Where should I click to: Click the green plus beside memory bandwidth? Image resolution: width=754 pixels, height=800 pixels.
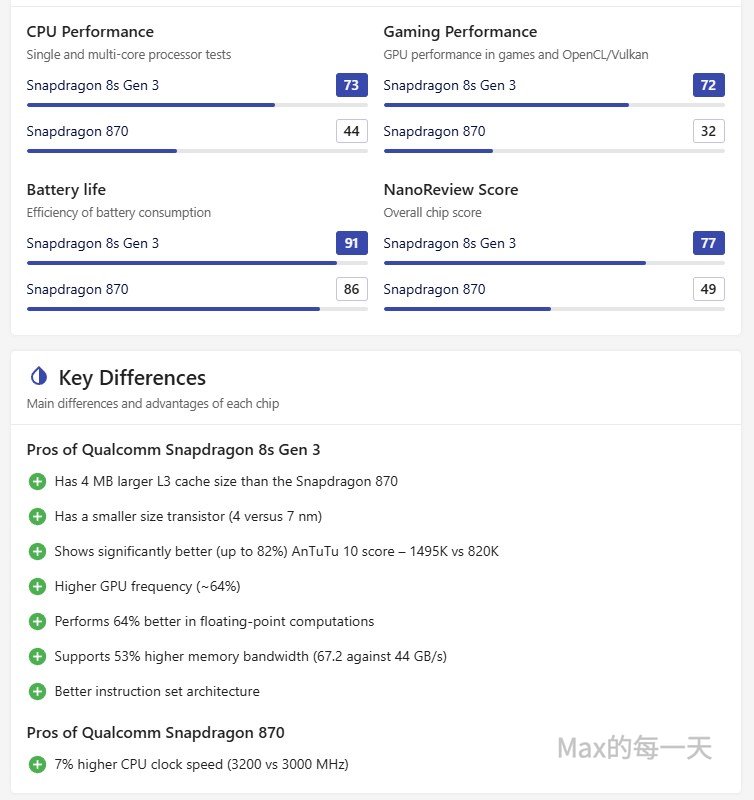click(38, 657)
